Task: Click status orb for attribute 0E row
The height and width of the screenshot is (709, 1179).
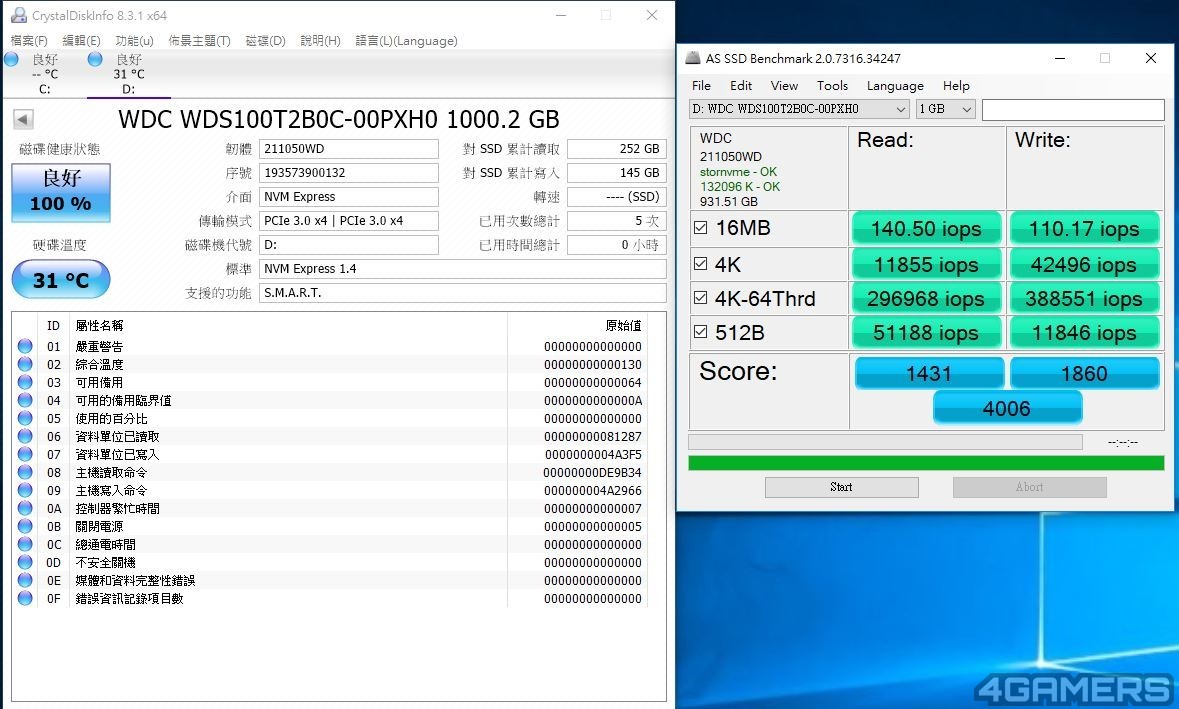Action: pos(26,581)
